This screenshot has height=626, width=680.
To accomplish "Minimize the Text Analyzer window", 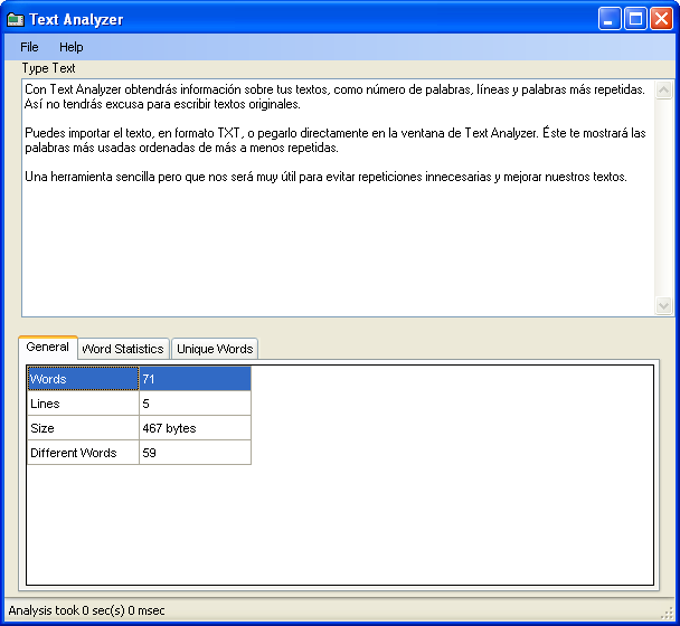I will tap(609, 19).
